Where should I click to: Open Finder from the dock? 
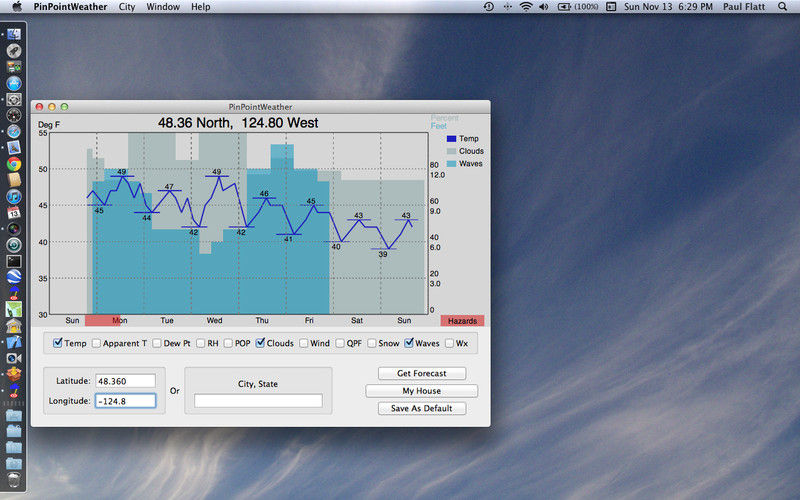point(14,34)
